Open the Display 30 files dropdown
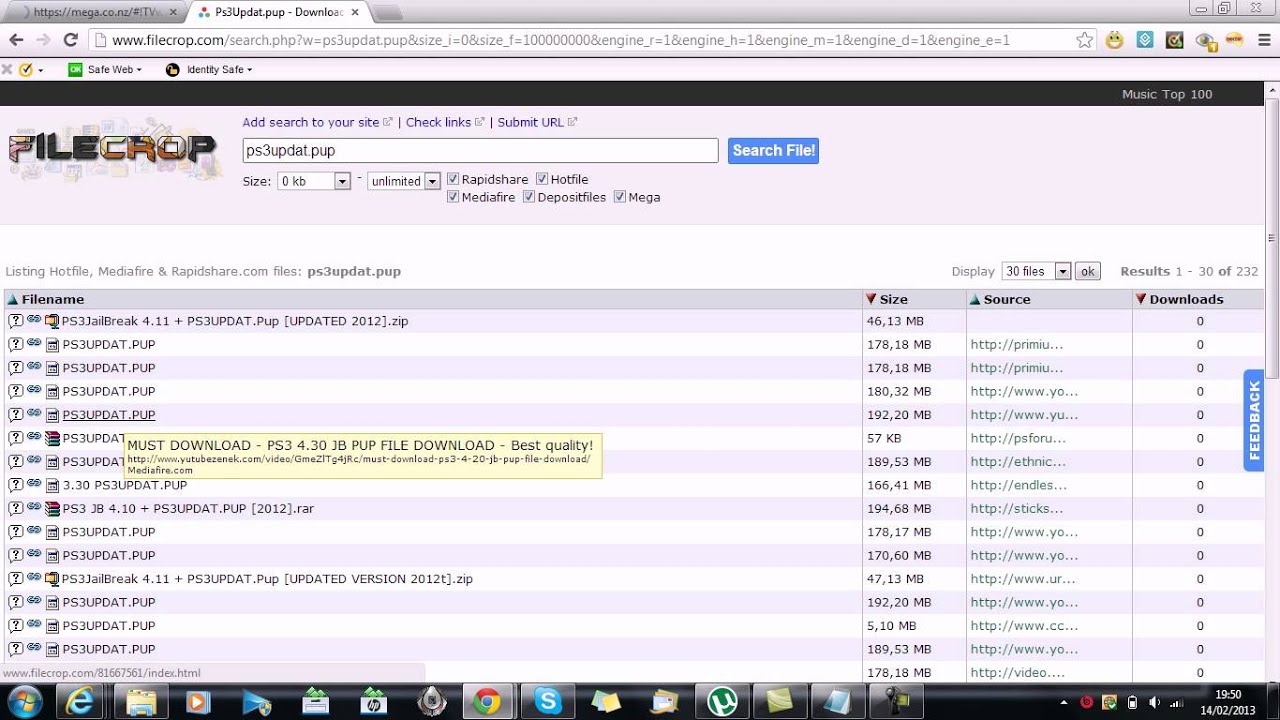 coord(1036,271)
